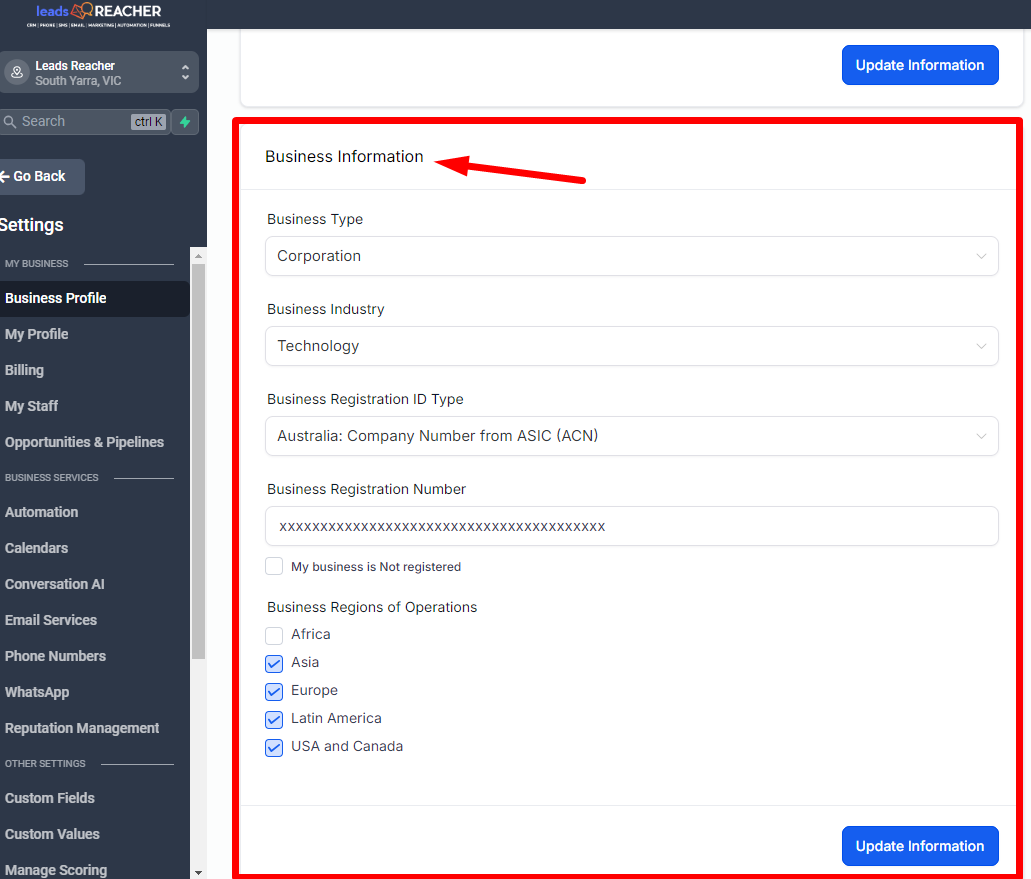Check 'My business is Not registered'

click(x=274, y=566)
